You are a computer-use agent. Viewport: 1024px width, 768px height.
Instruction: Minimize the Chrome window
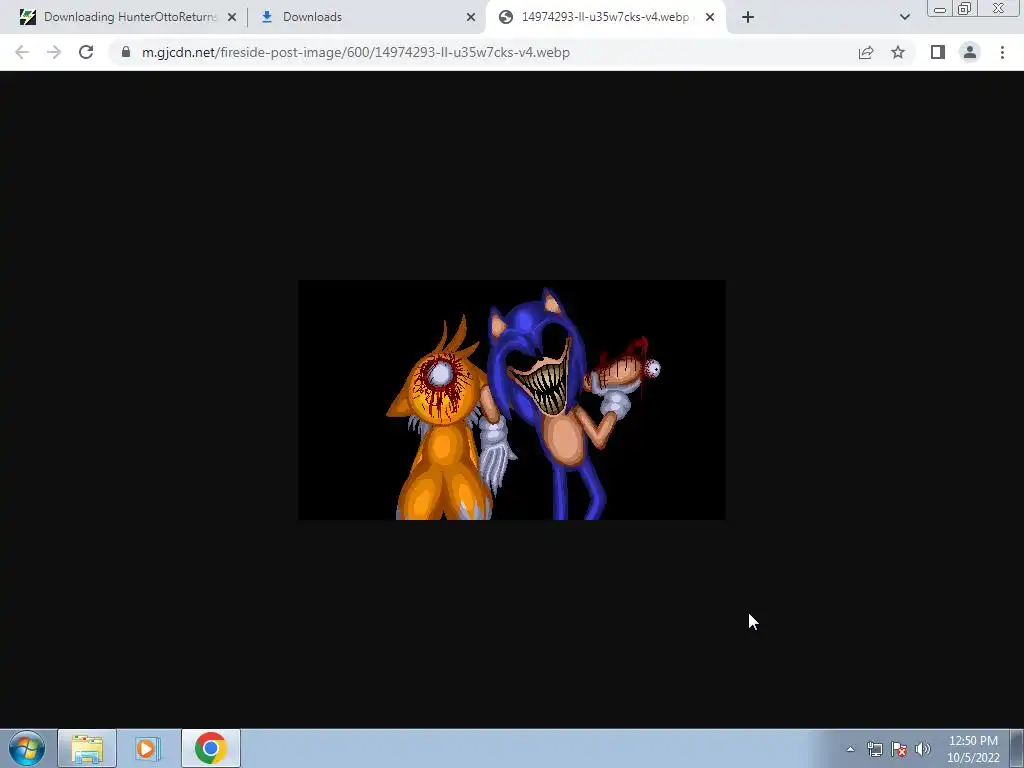point(940,9)
